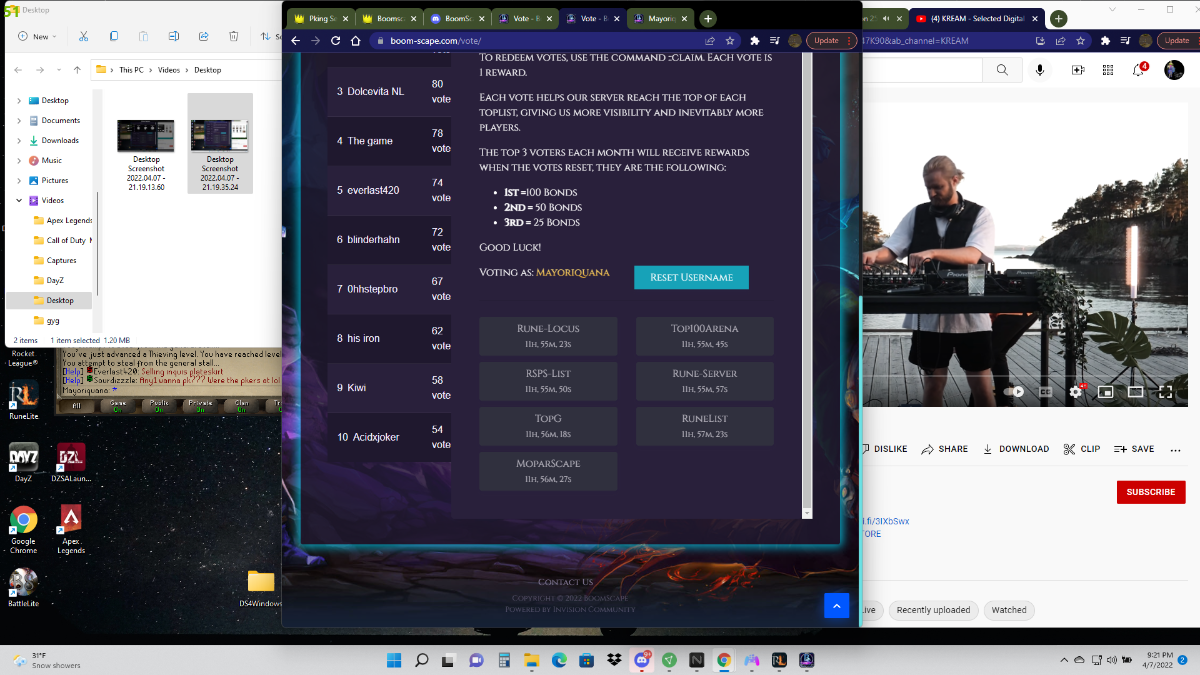Switch YouTube player to theater mode
The width and height of the screenshot is (1200, 675).
click(1135, 392)
